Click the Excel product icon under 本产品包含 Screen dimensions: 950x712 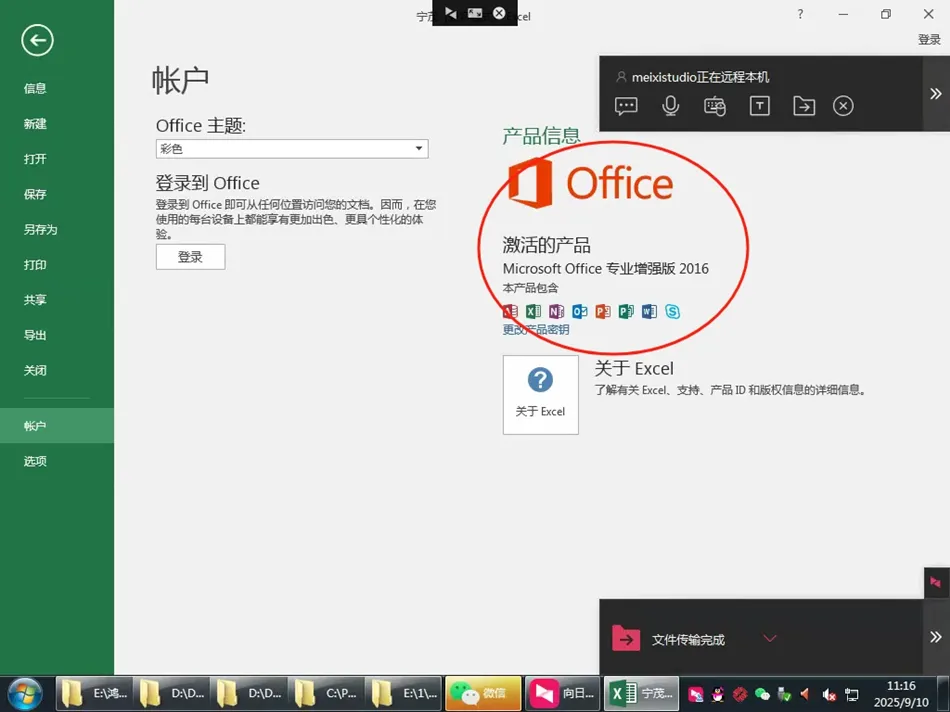pos(533,311)
